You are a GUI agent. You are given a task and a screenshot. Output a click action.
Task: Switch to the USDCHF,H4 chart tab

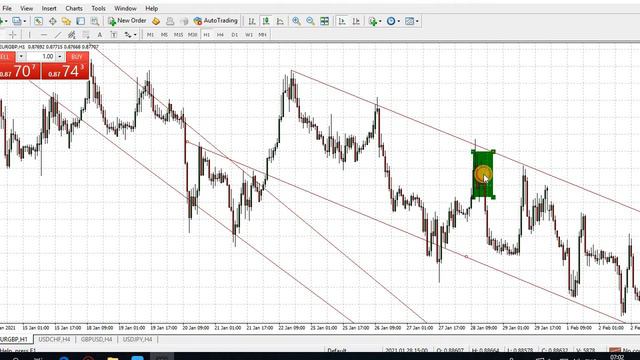point(54,340)
